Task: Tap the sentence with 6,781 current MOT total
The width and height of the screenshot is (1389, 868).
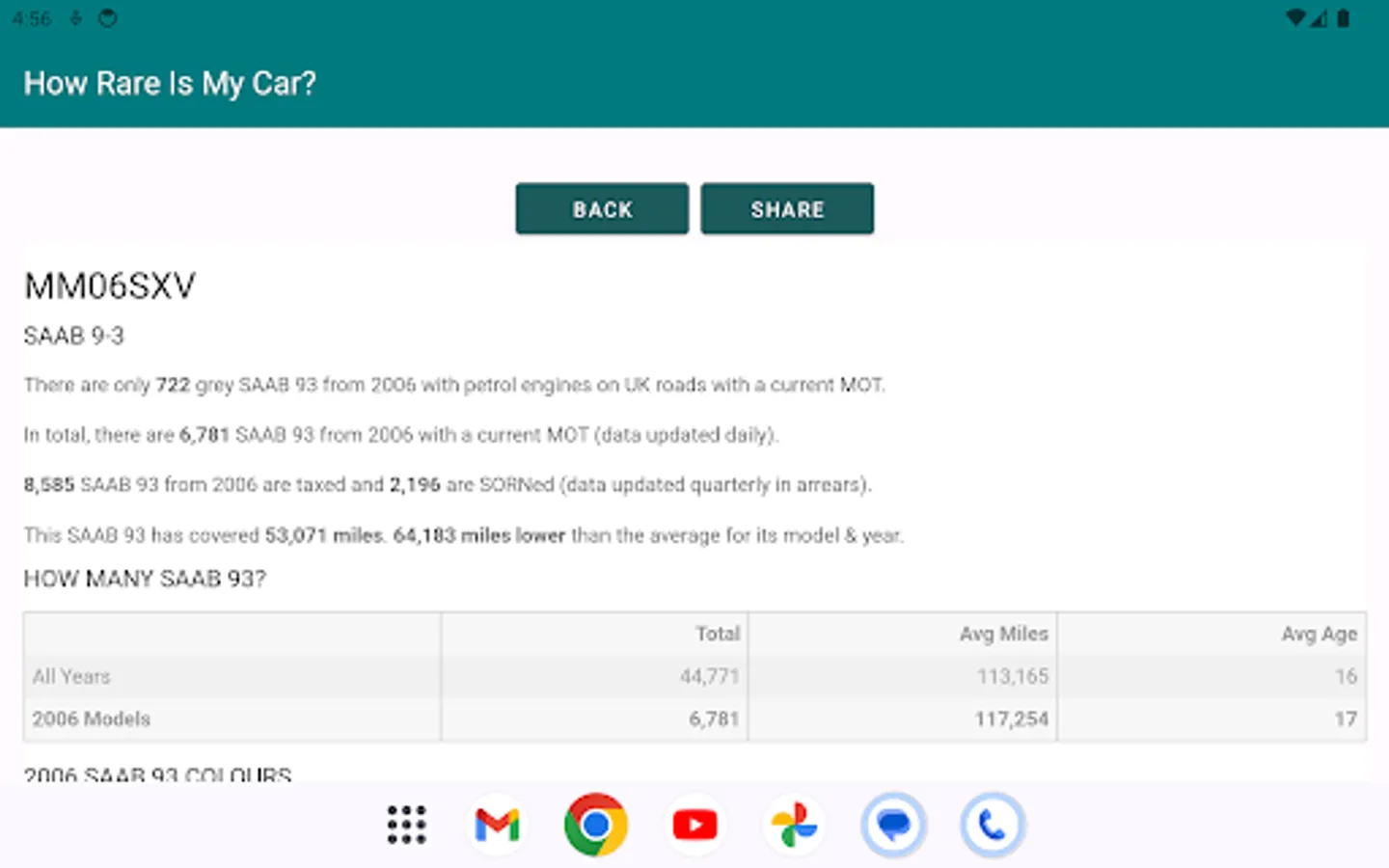Action: 401,435
